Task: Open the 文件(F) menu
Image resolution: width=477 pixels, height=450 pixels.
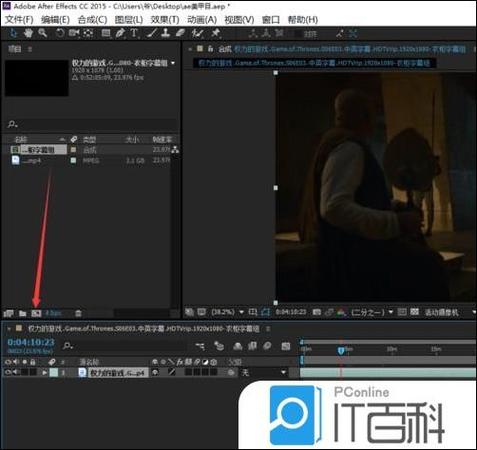Action: click(19, 20)
